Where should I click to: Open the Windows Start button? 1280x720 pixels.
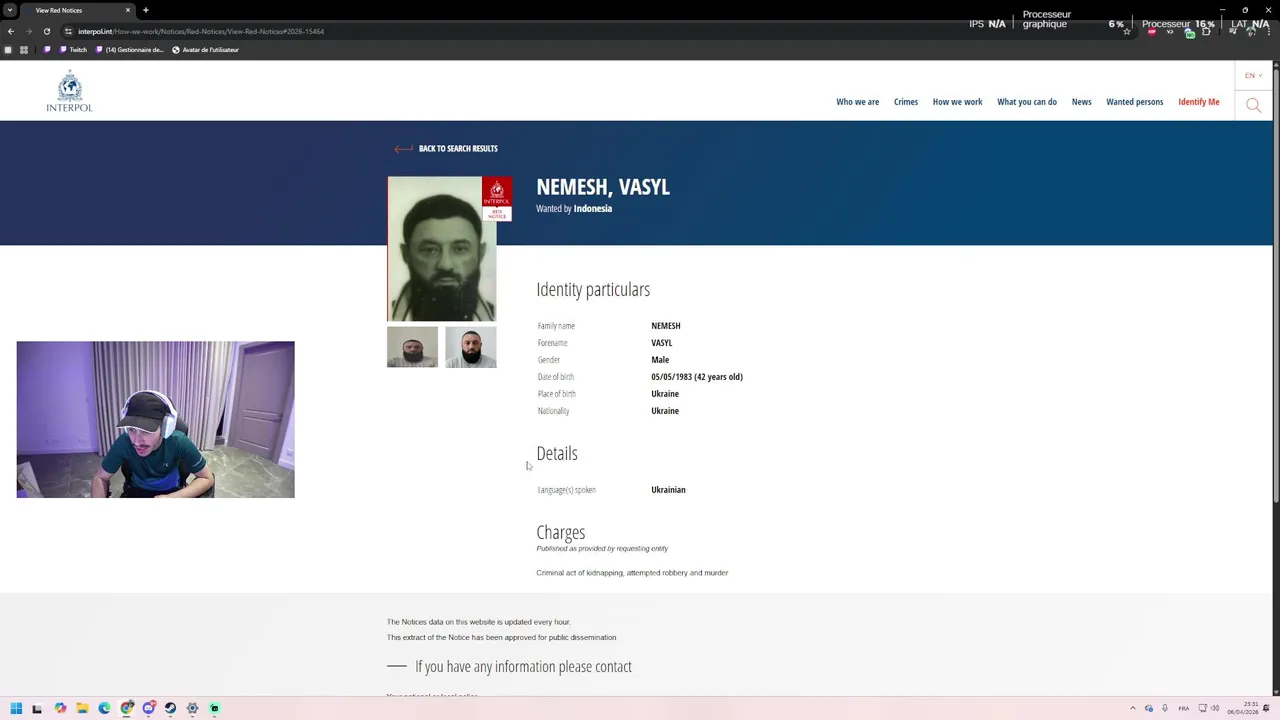pos(16,708)
